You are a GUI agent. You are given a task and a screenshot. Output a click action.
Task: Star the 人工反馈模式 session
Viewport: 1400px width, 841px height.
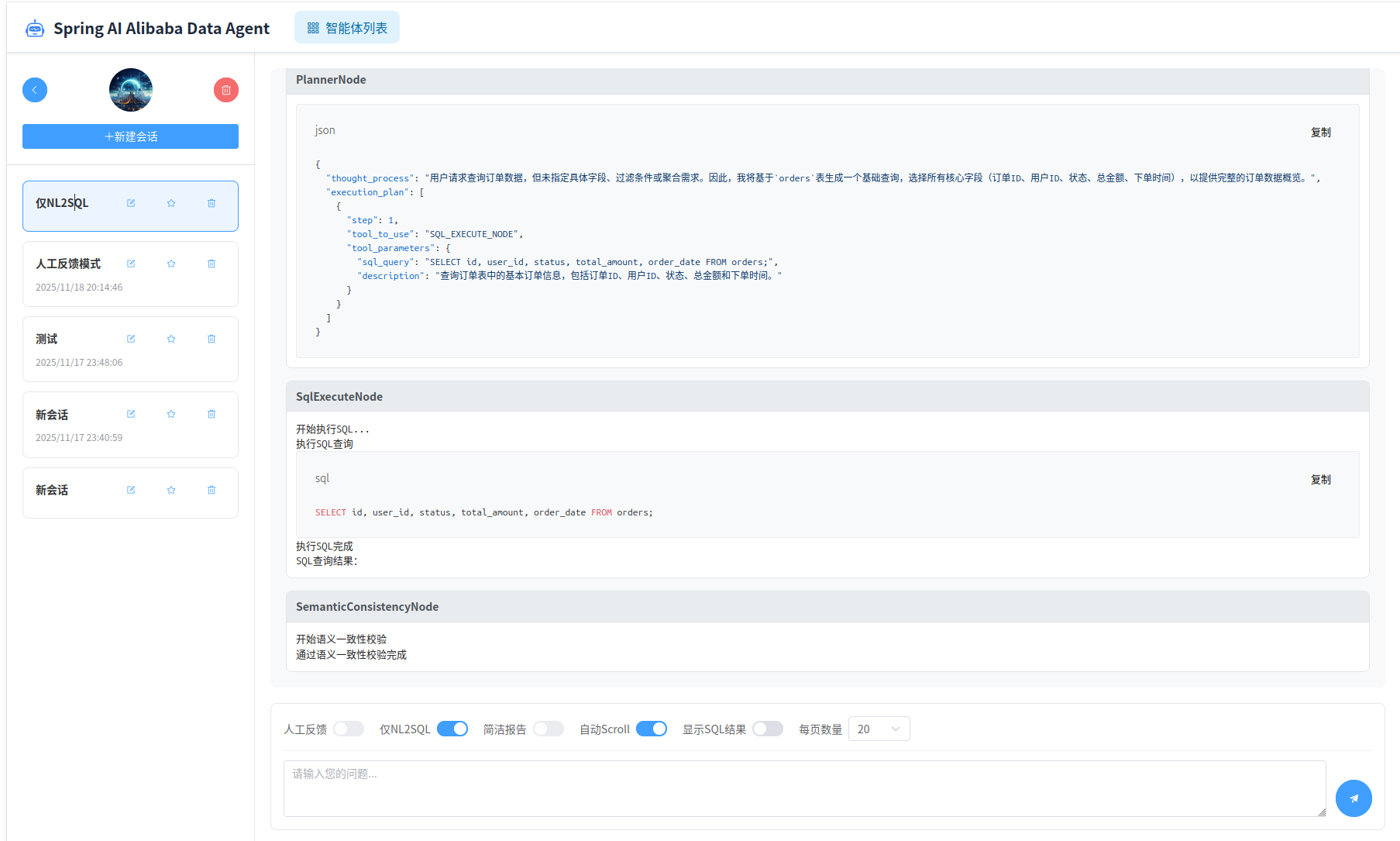[x=171, y=264]
